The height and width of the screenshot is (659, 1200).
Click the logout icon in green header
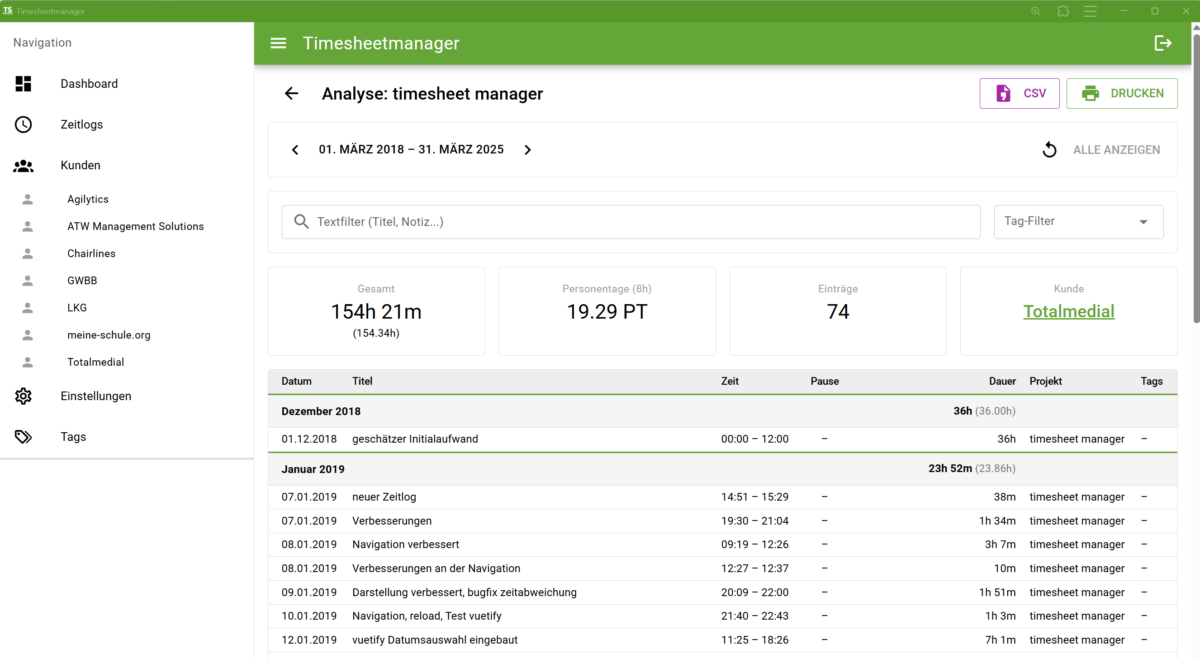coord(1163,43)
